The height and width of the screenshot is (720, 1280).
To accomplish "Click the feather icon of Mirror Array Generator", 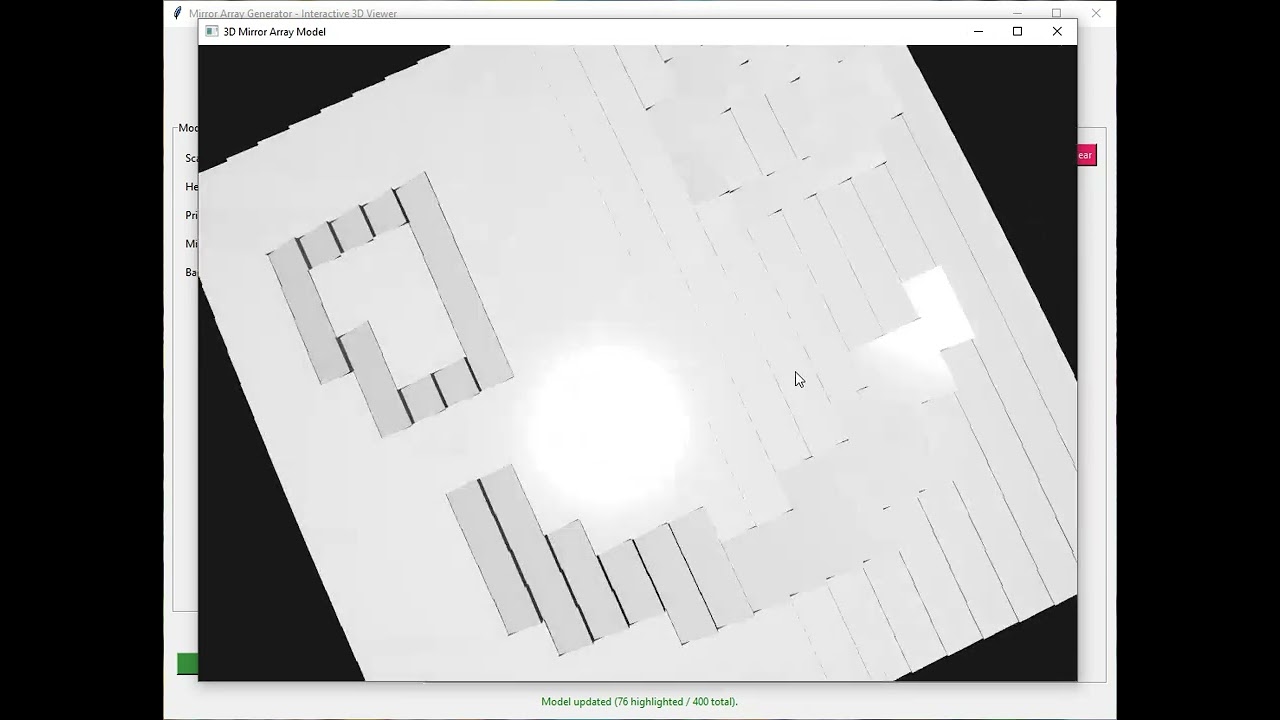I will click(x=177, y=13).
